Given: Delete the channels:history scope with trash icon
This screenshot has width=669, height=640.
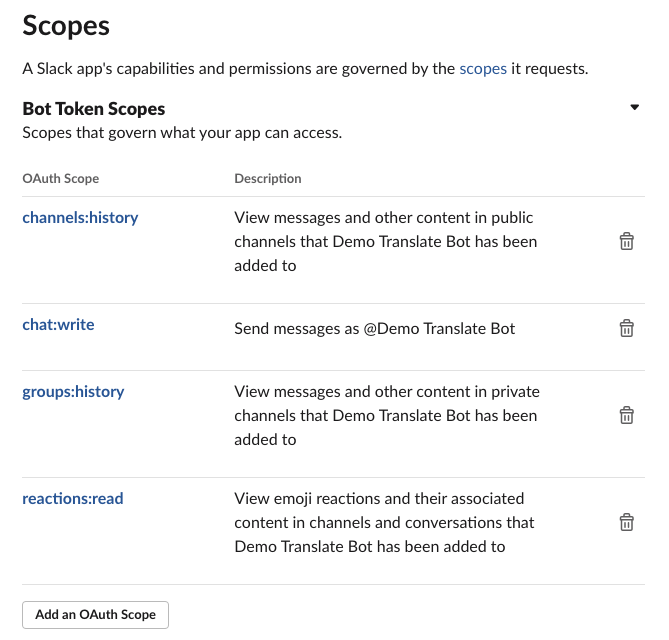Looking at the screenshot, I should pos(626,241).
